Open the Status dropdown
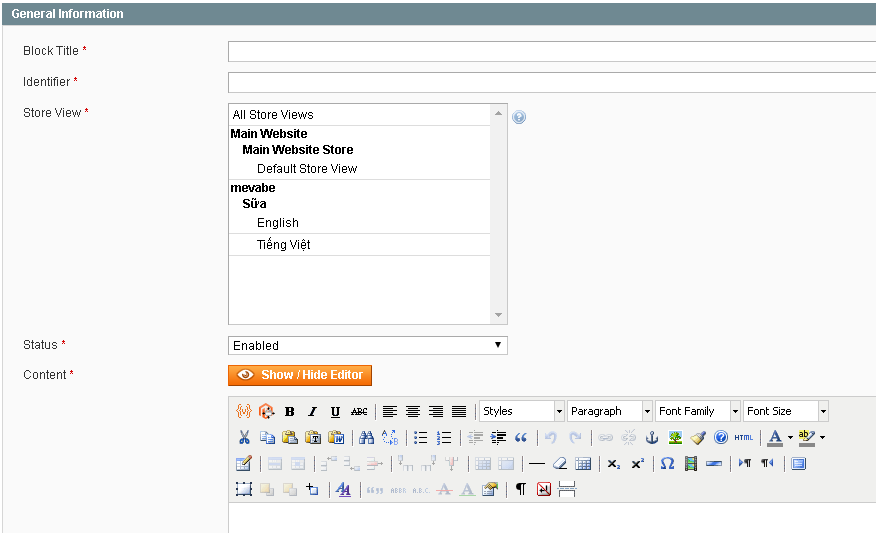Image resolution: width=876 pixels, height=533 pixels. click(367, 345)
